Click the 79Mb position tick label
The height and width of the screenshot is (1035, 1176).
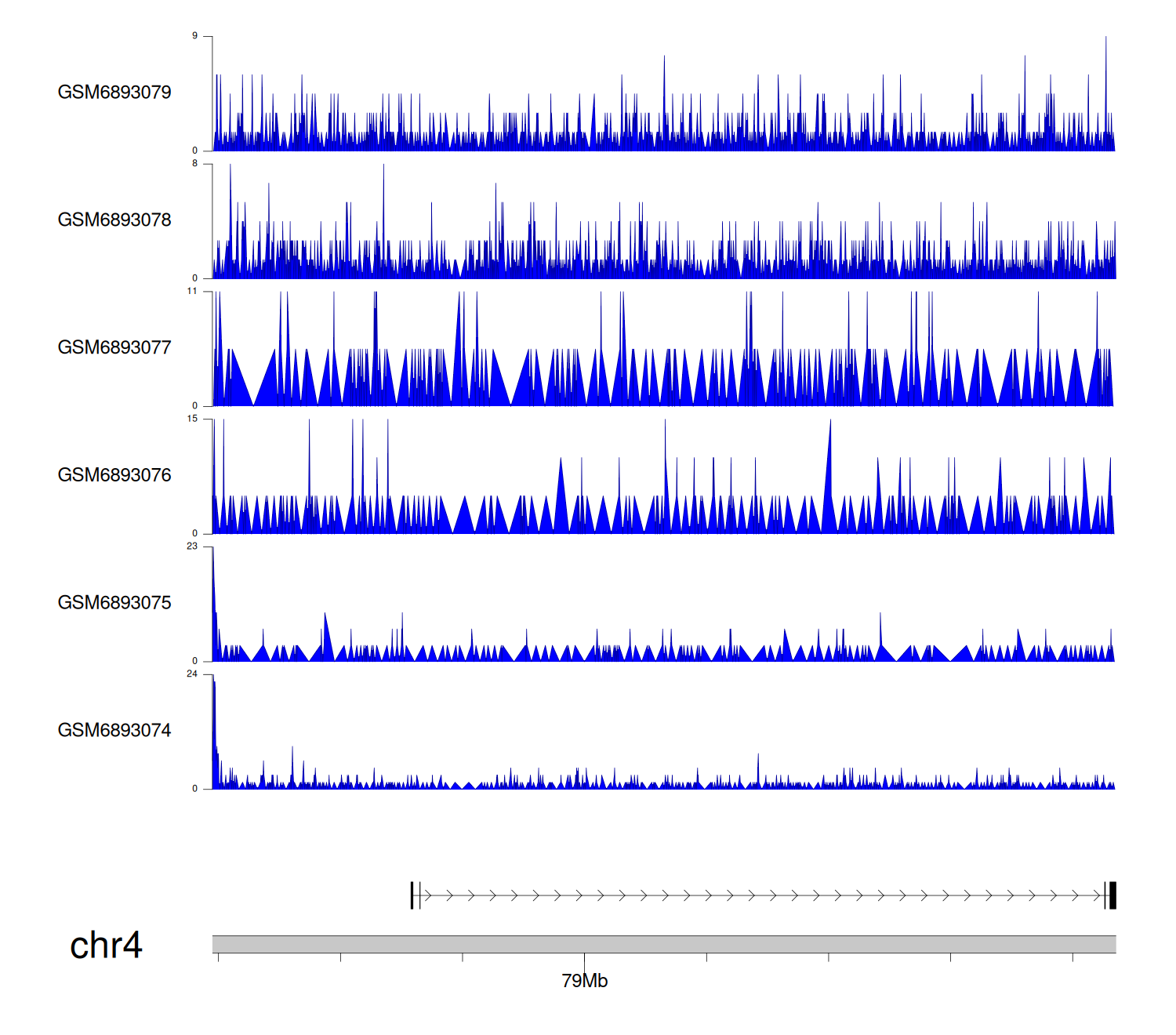coord(584,981)
